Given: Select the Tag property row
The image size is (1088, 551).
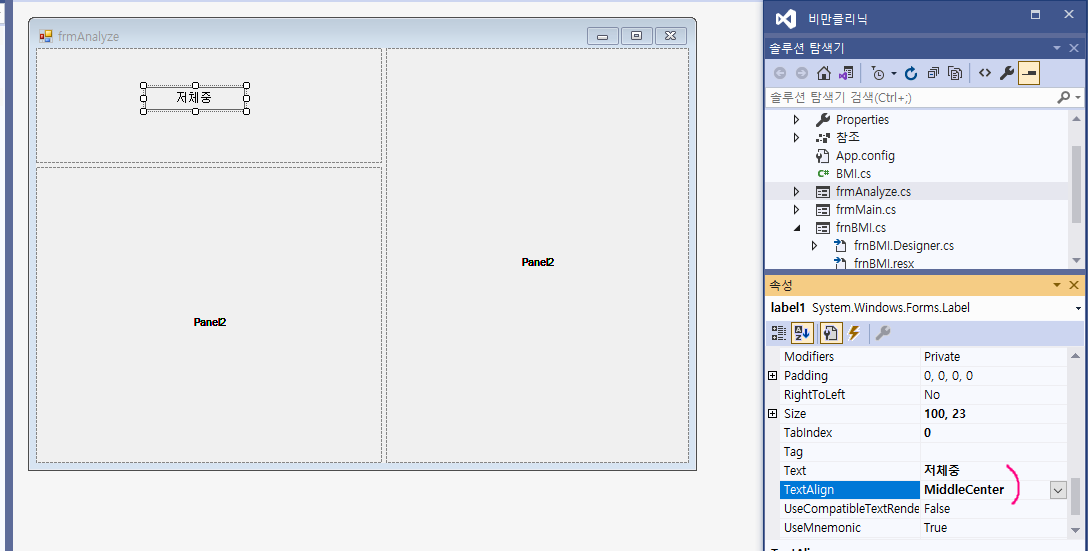Looking at the screenshot, I should [x=924, y=452].
